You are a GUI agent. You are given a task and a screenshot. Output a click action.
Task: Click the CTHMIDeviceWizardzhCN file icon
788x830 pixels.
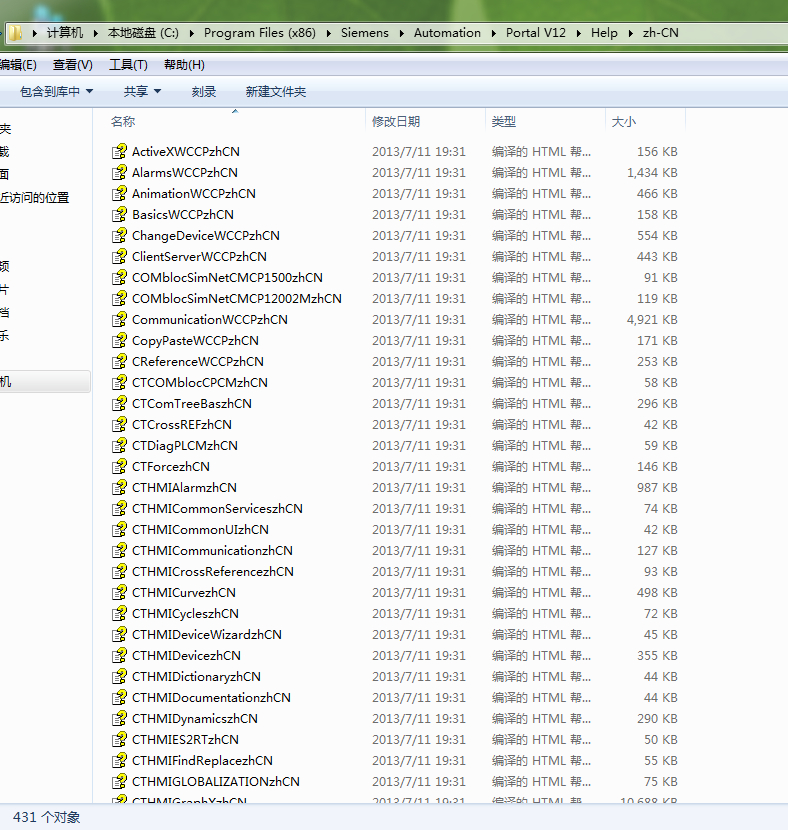click(120, 635)
